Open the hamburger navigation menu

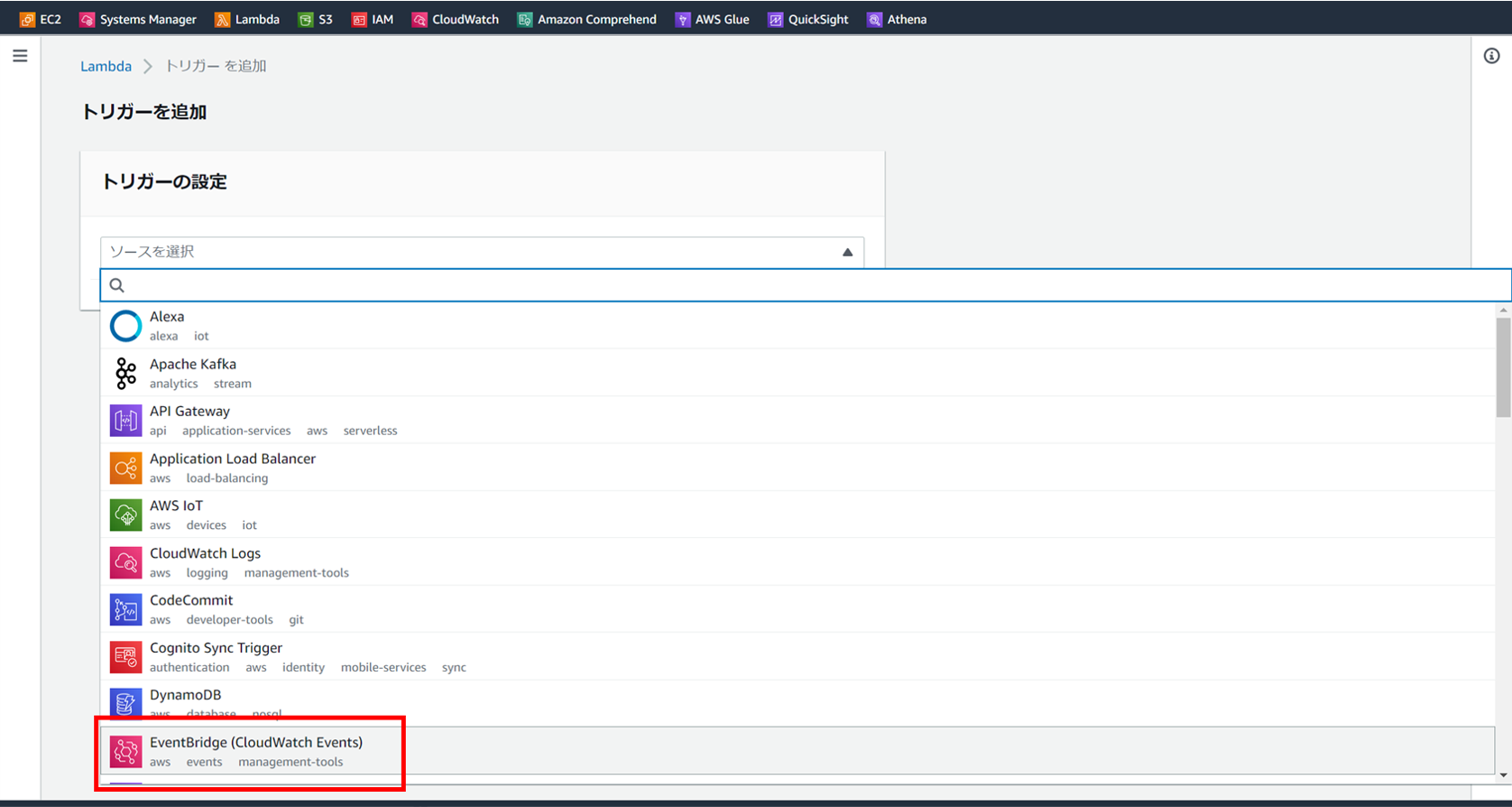pyautogui.click(x=20, y=56)
